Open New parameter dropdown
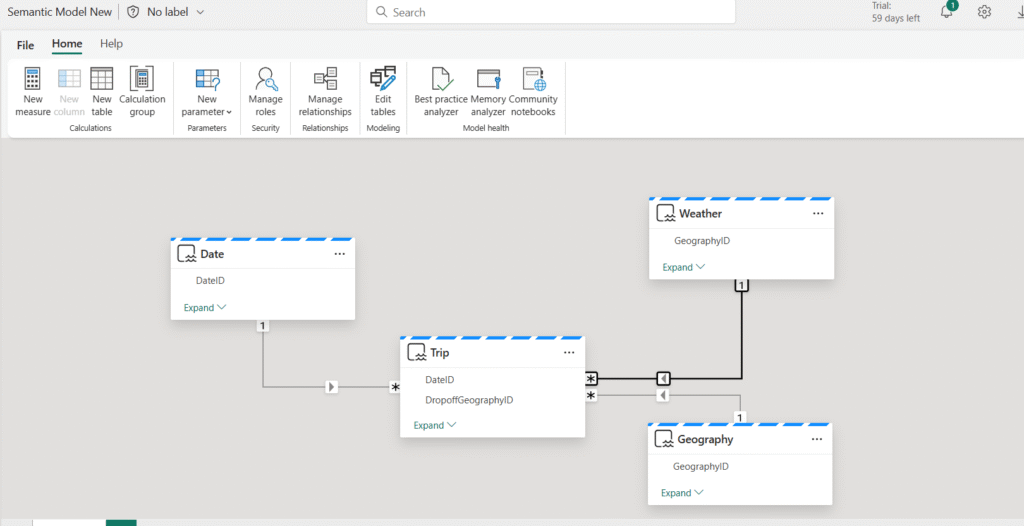Image resolution: width=1024 pixels, height=526 pixels. [x=207, y=92]
